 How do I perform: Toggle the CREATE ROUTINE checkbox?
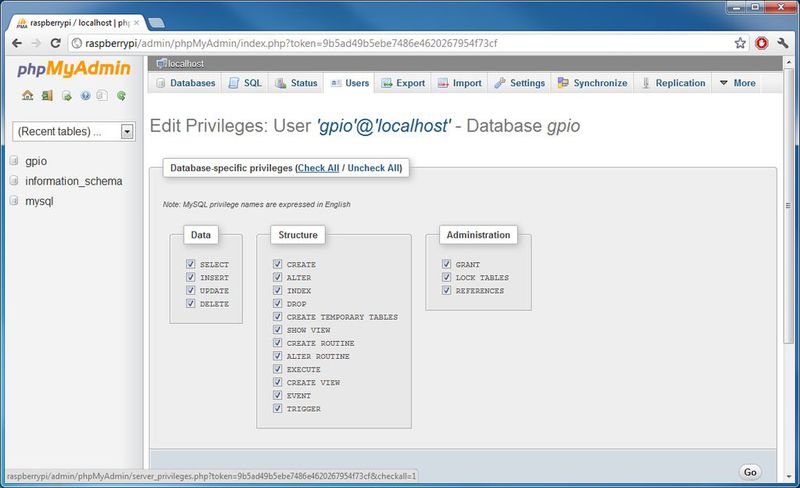(278, 343)
